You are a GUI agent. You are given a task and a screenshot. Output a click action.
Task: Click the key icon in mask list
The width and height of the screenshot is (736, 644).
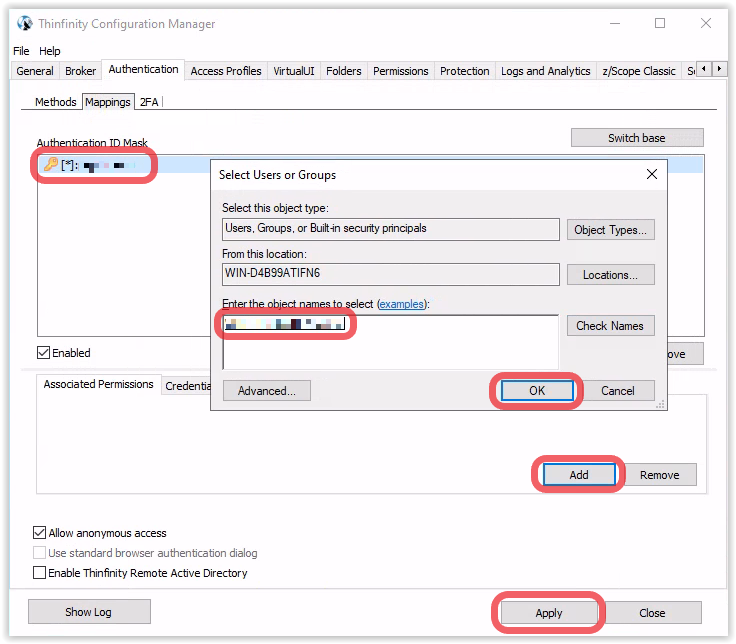pos(50,164)
